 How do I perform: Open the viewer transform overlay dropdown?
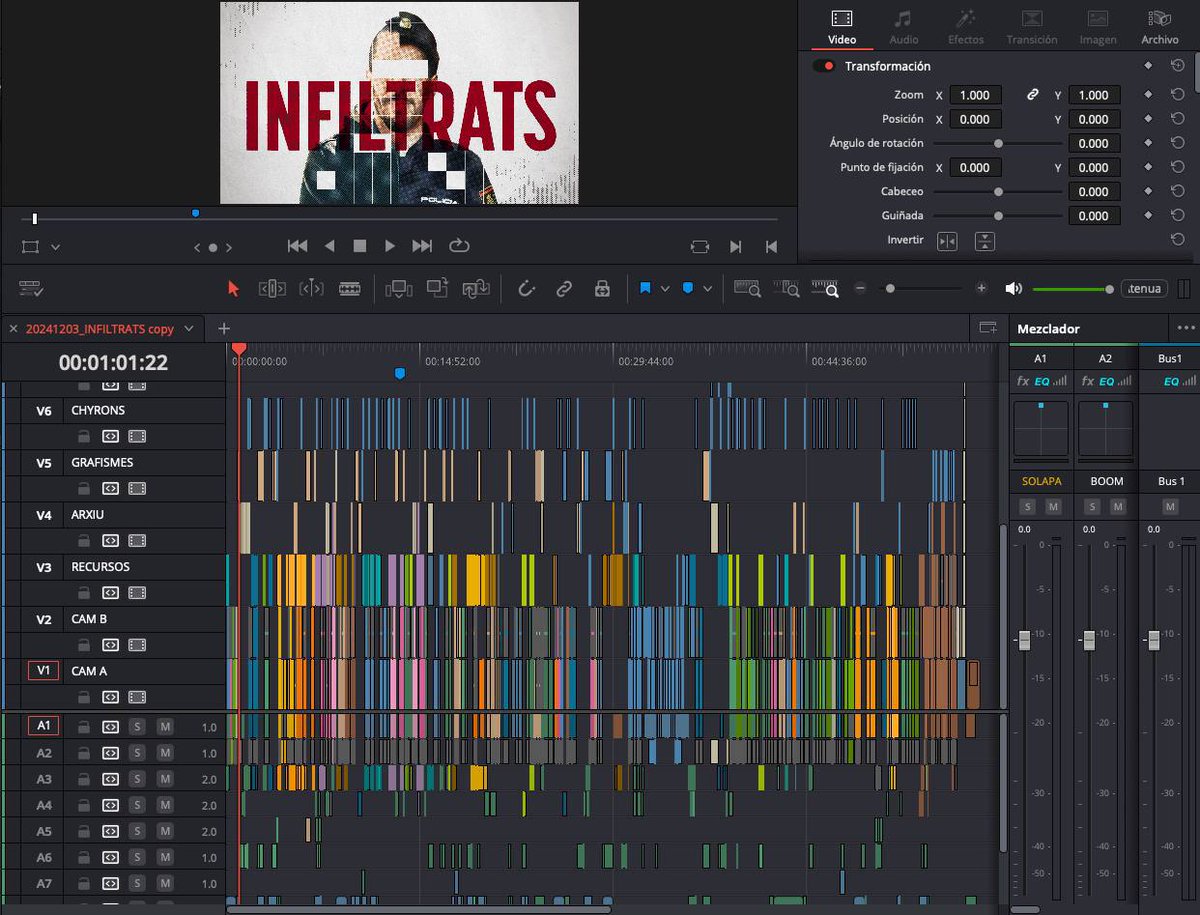point(56,246)
